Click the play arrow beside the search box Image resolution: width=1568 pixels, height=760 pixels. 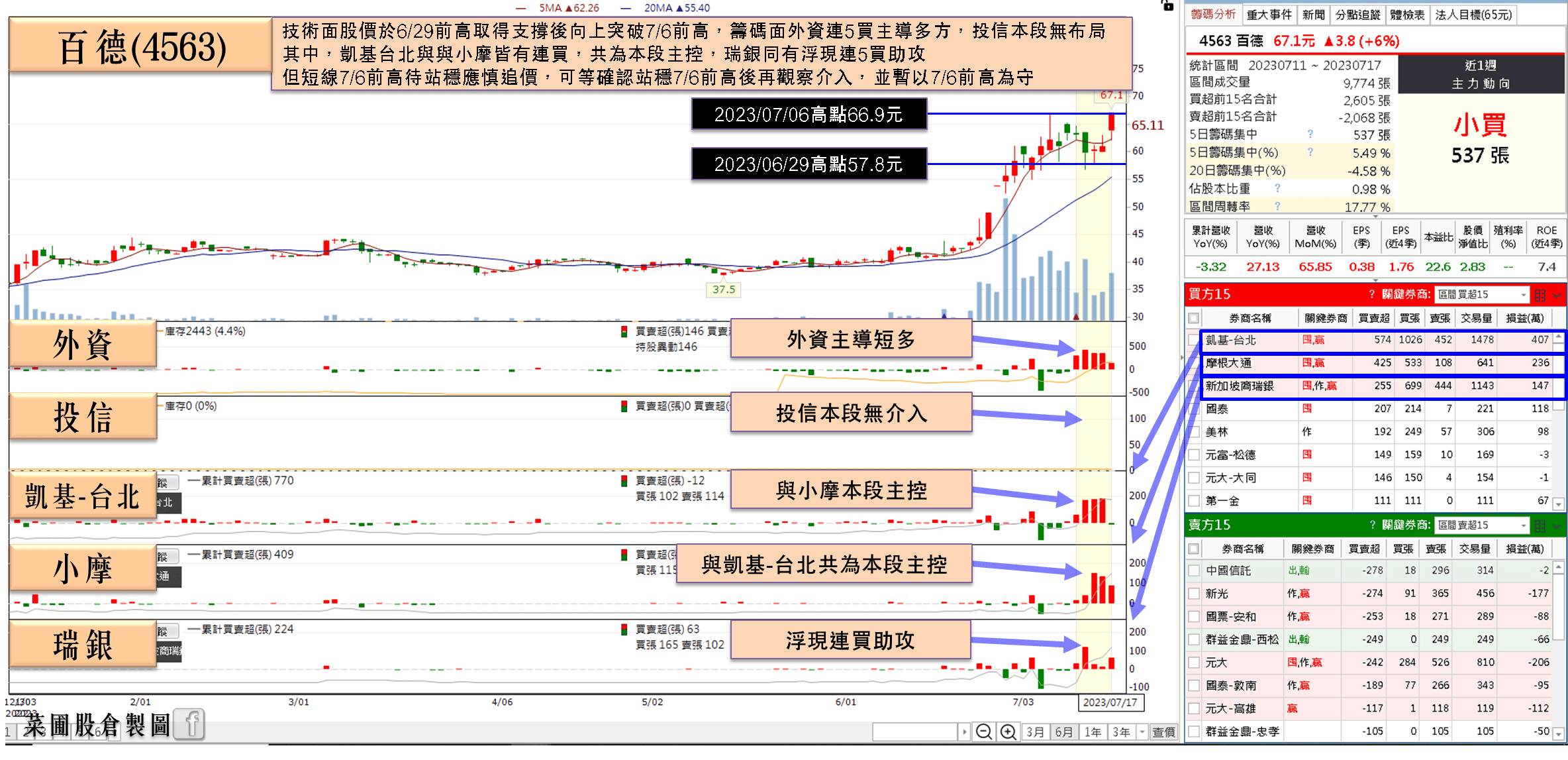coord(964,732)
